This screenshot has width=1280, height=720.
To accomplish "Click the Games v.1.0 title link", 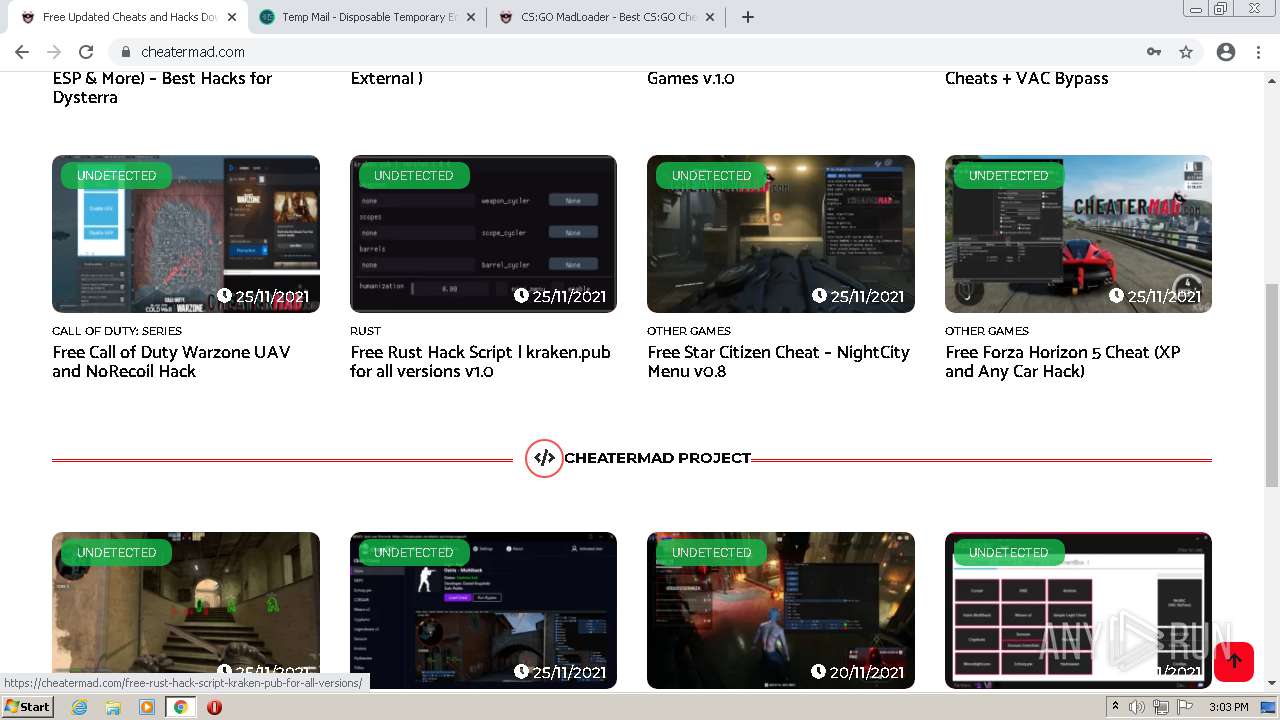I will tap(690, 78).
